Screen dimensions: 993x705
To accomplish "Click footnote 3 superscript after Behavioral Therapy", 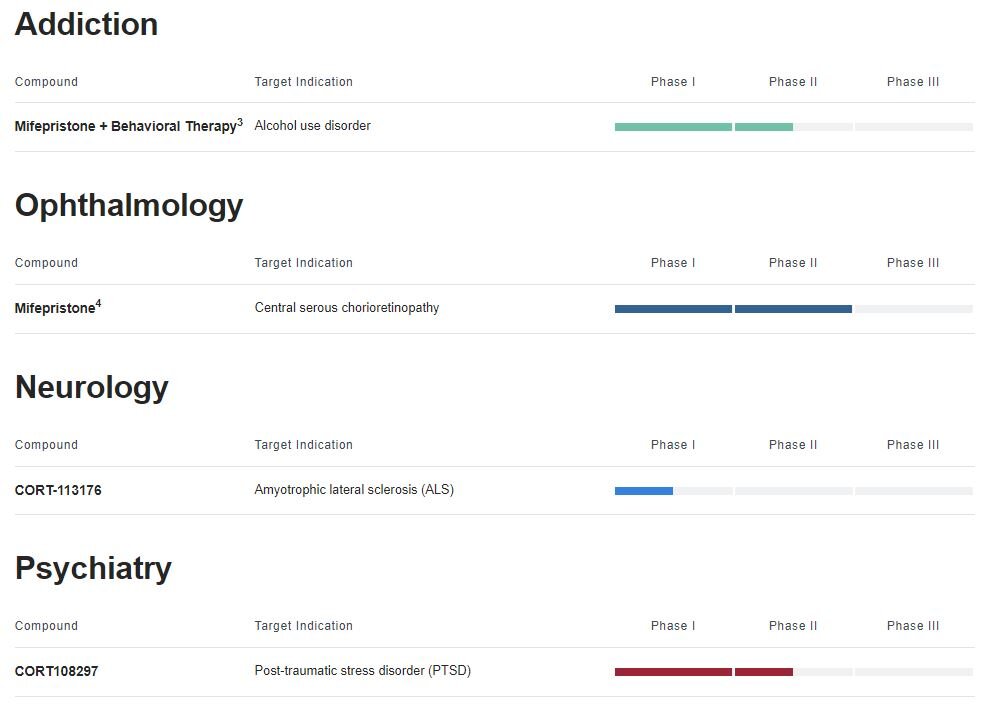I will pos(240,123).
